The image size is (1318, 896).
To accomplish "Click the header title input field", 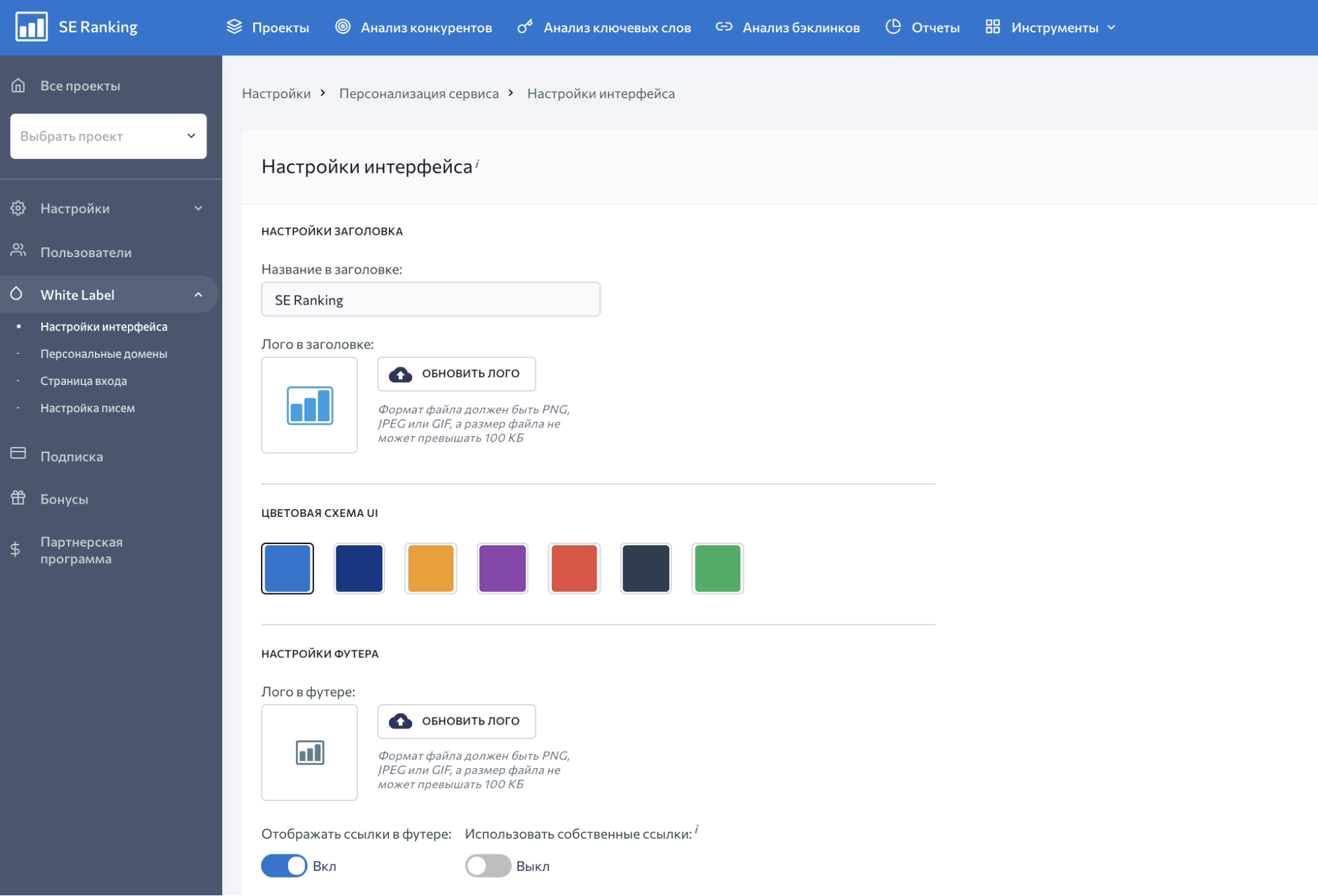I will (431, 300).
